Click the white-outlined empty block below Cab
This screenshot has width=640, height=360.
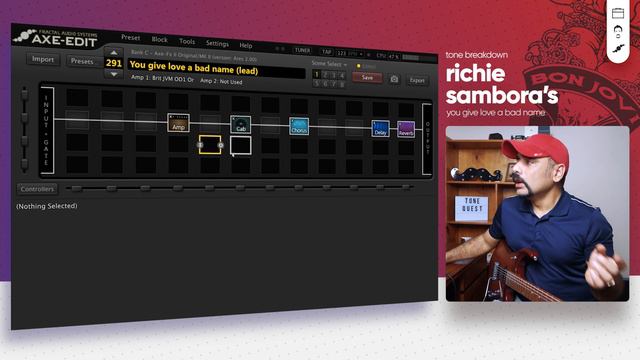(240, 145)
